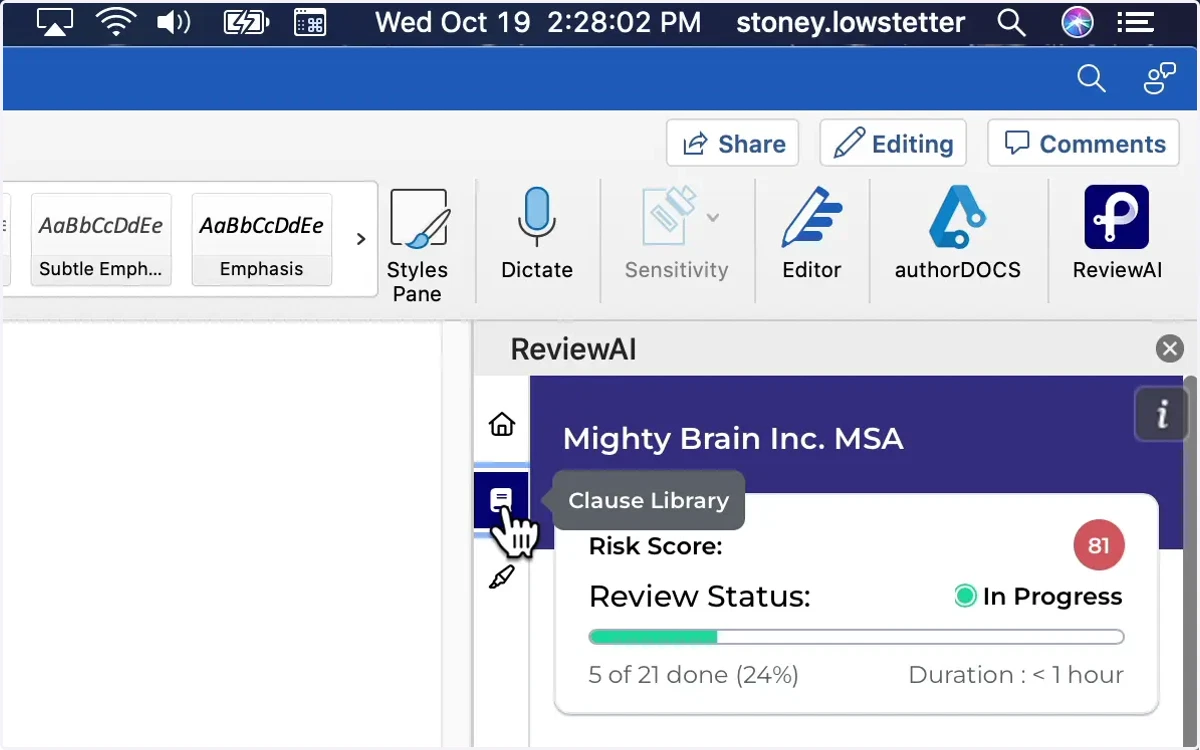The width and height of the screenshot is (1200, 750).
Task: Open the Editing mode menu
Action: (x=893, y=143)
